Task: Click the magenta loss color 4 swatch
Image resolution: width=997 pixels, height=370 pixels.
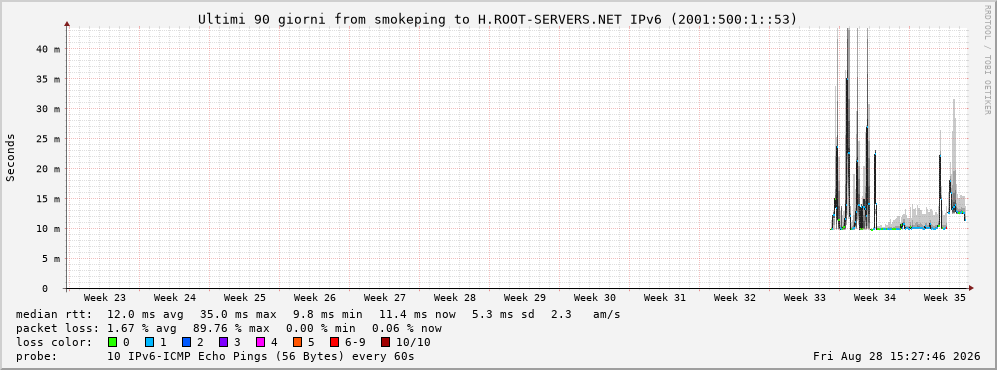Action: click(x=259, y=342)
